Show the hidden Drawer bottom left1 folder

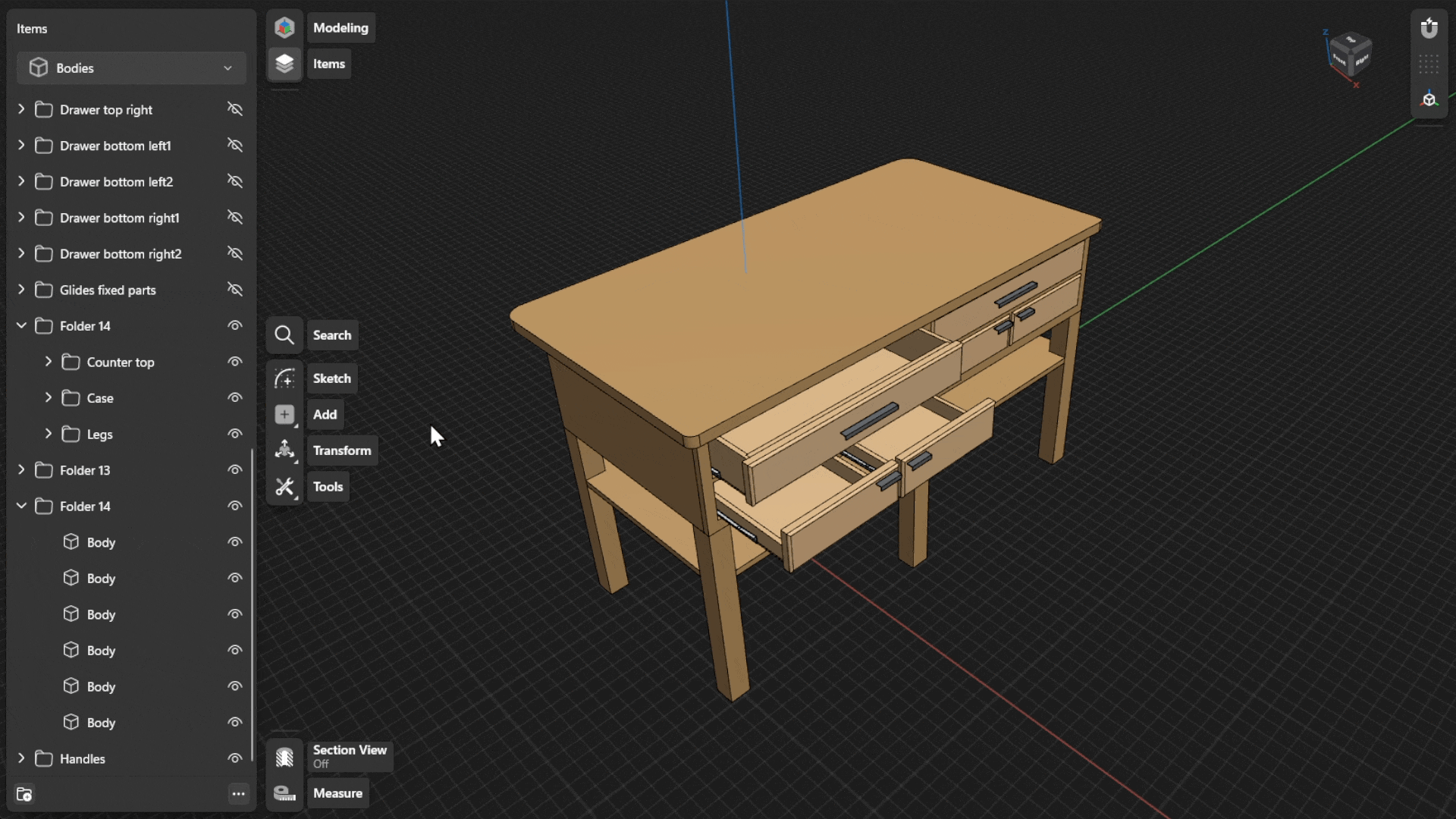tap(235, 145)
